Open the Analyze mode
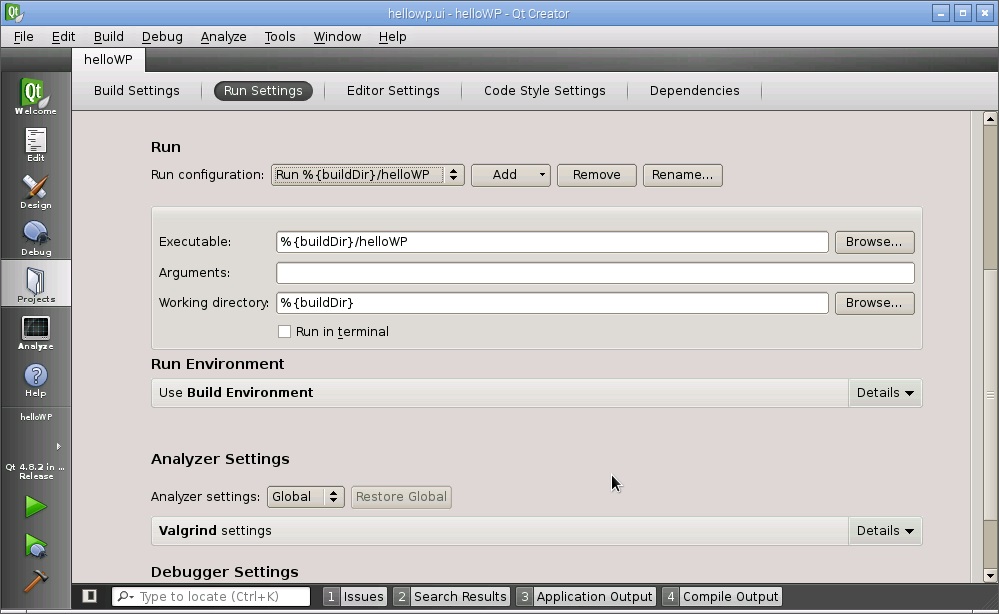 [x=35, y=332]
